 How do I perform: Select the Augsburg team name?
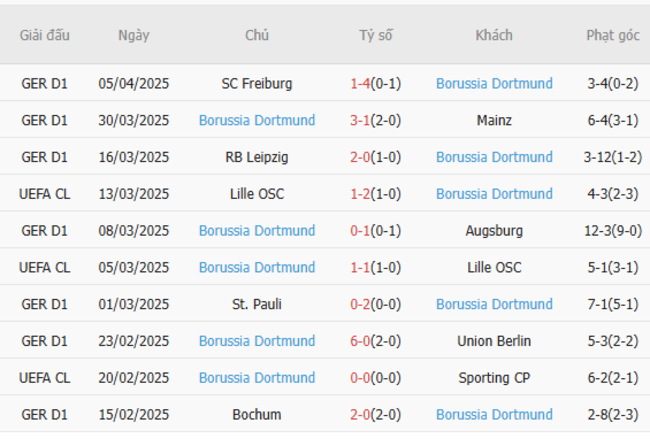[494, 231]
